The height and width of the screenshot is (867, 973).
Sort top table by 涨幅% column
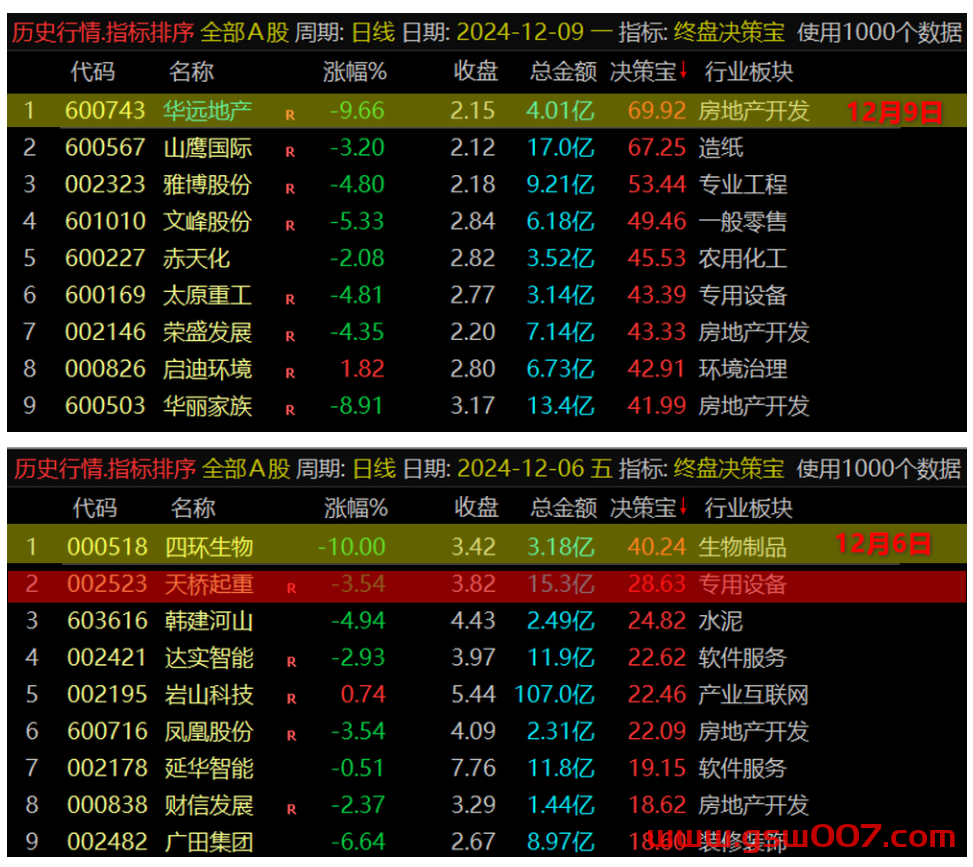point(355,72)
